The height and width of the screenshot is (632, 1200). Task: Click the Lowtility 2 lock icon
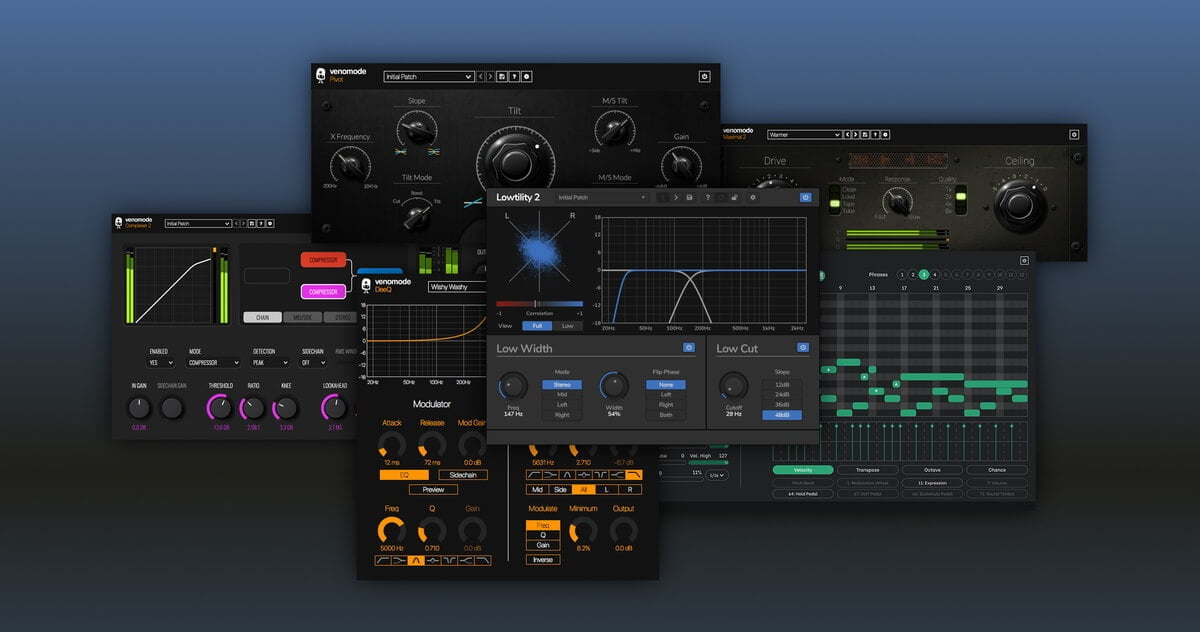[735, 197]
